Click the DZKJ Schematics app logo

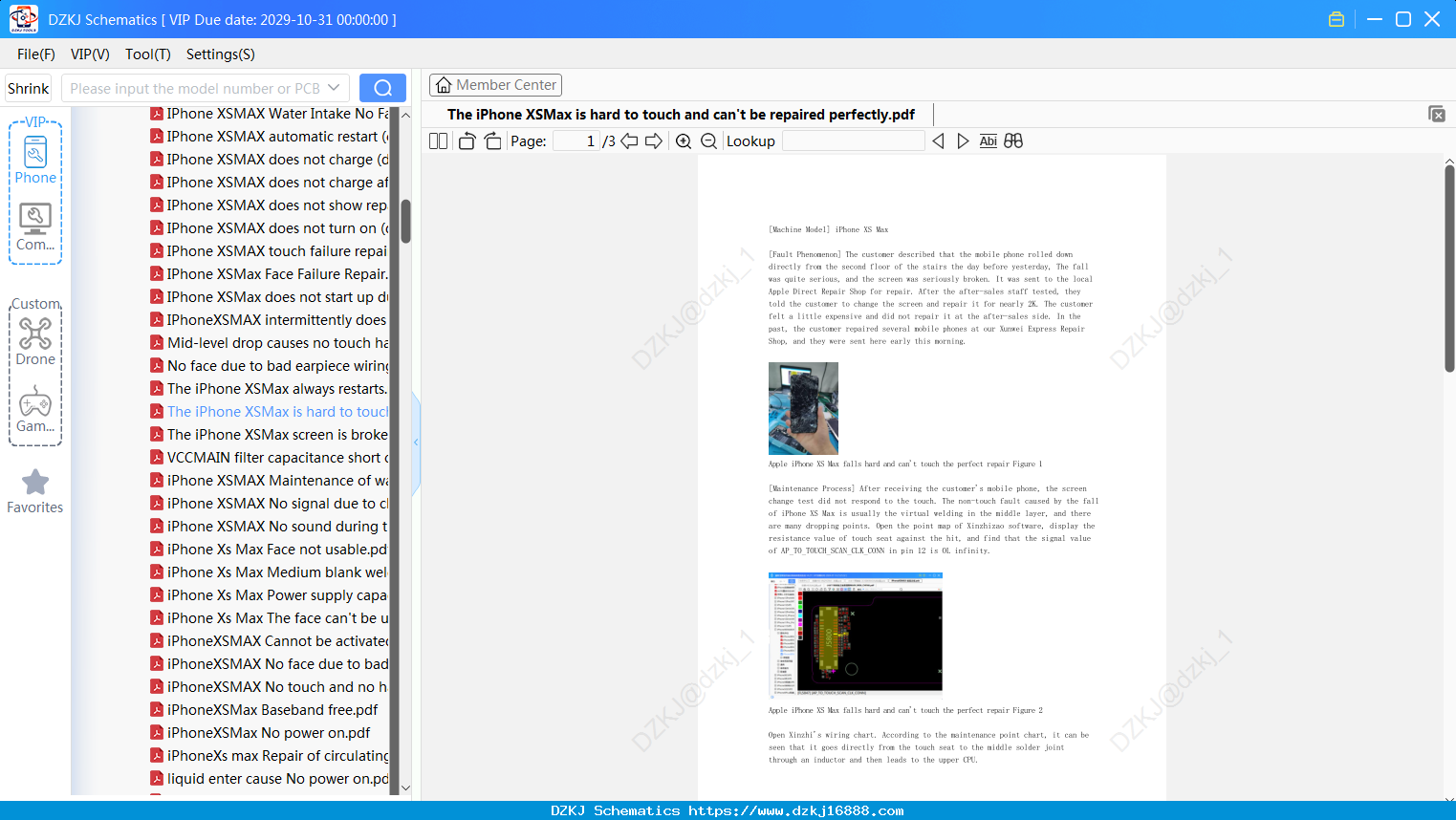click(x=24, y=19)
